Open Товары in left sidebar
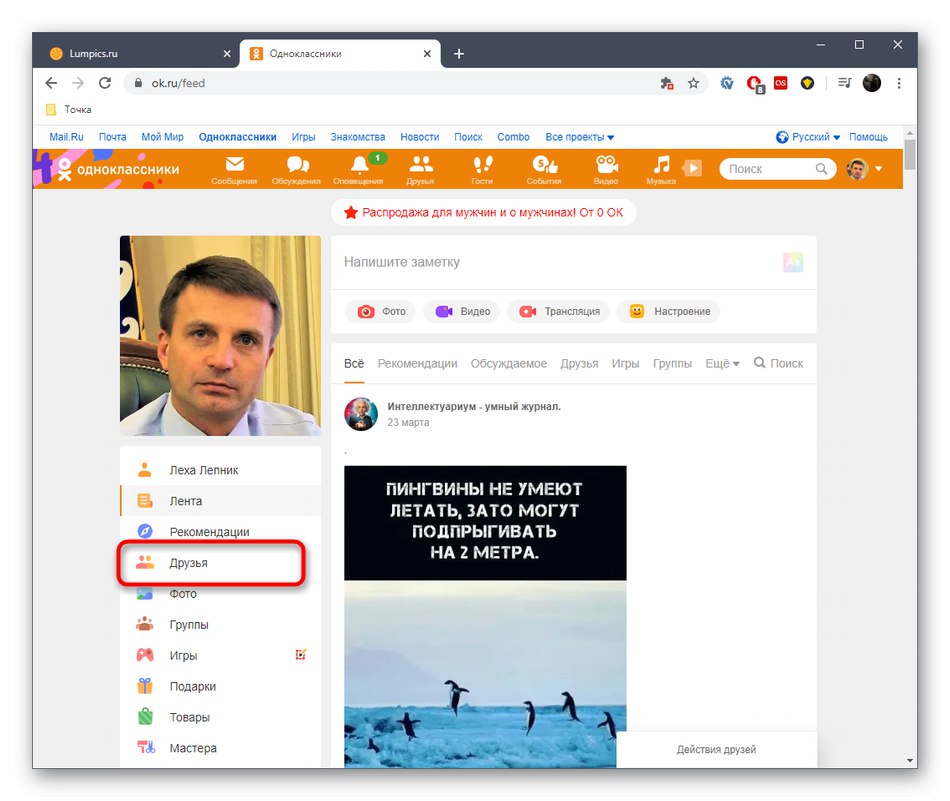 tap(221, 717)
